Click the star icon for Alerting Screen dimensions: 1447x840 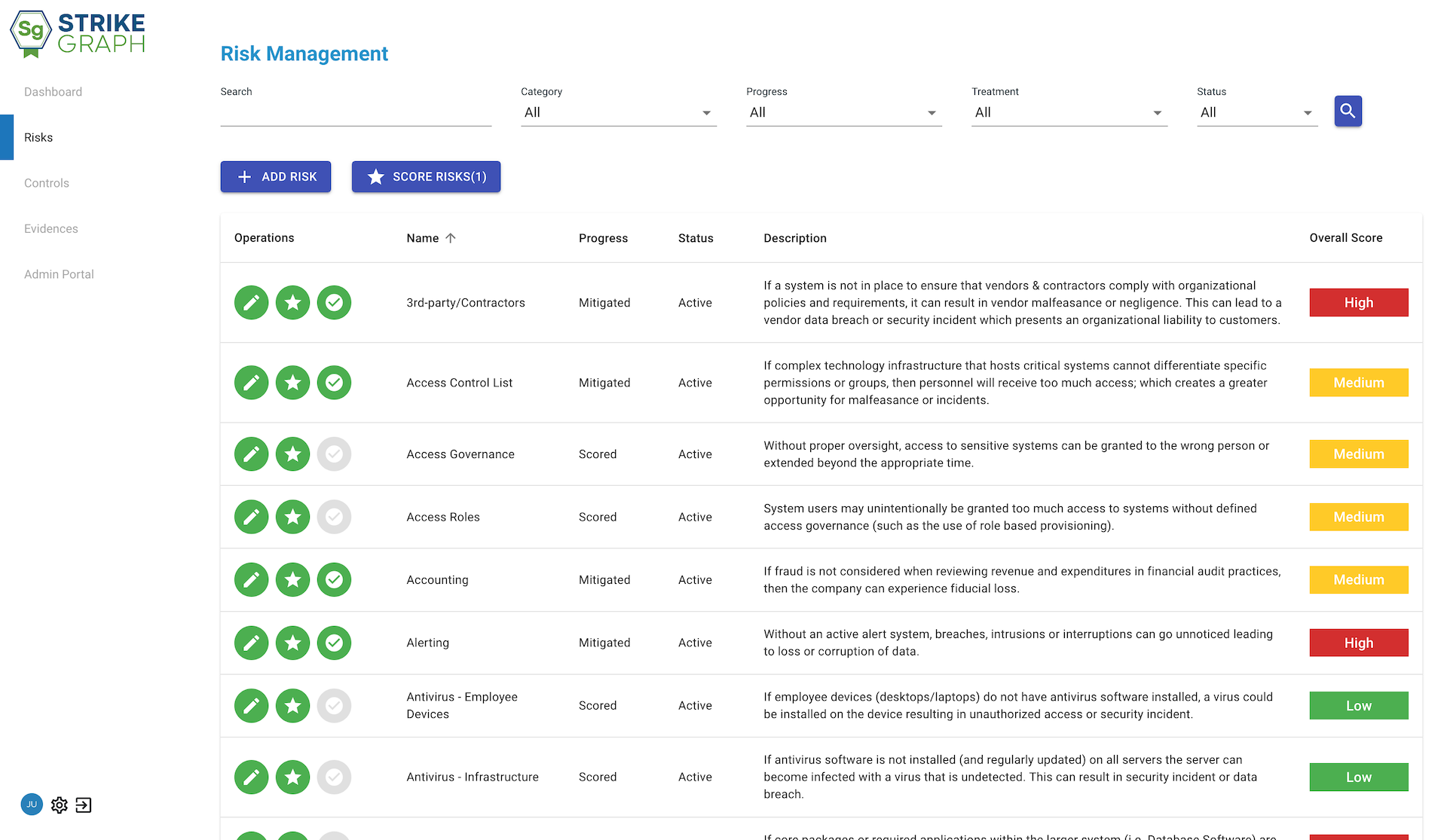click(292, 643)
